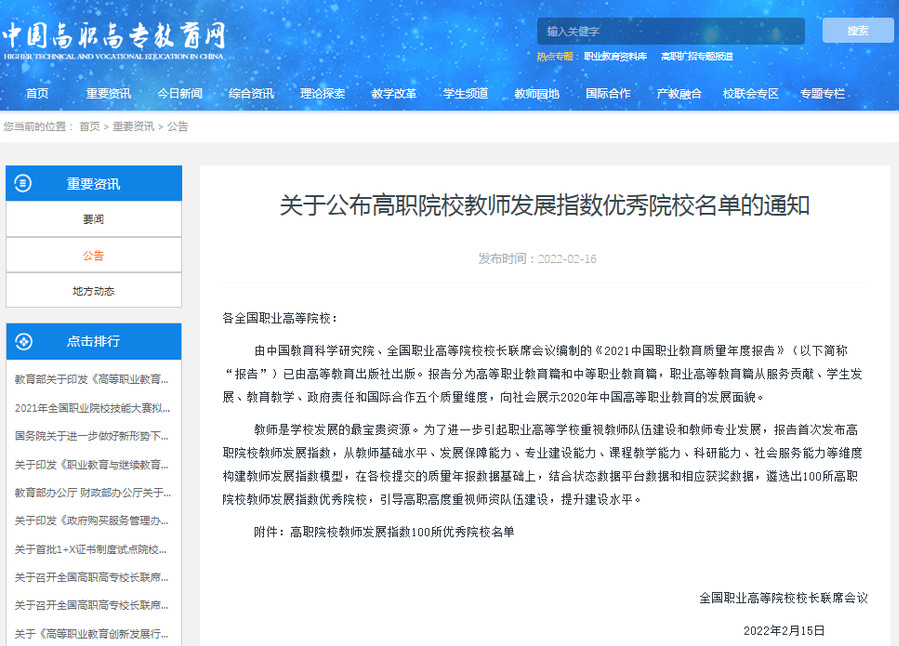899x646 pixels.
Task: Click the ranking icon beside 点击排行
Action: point(24,341)
